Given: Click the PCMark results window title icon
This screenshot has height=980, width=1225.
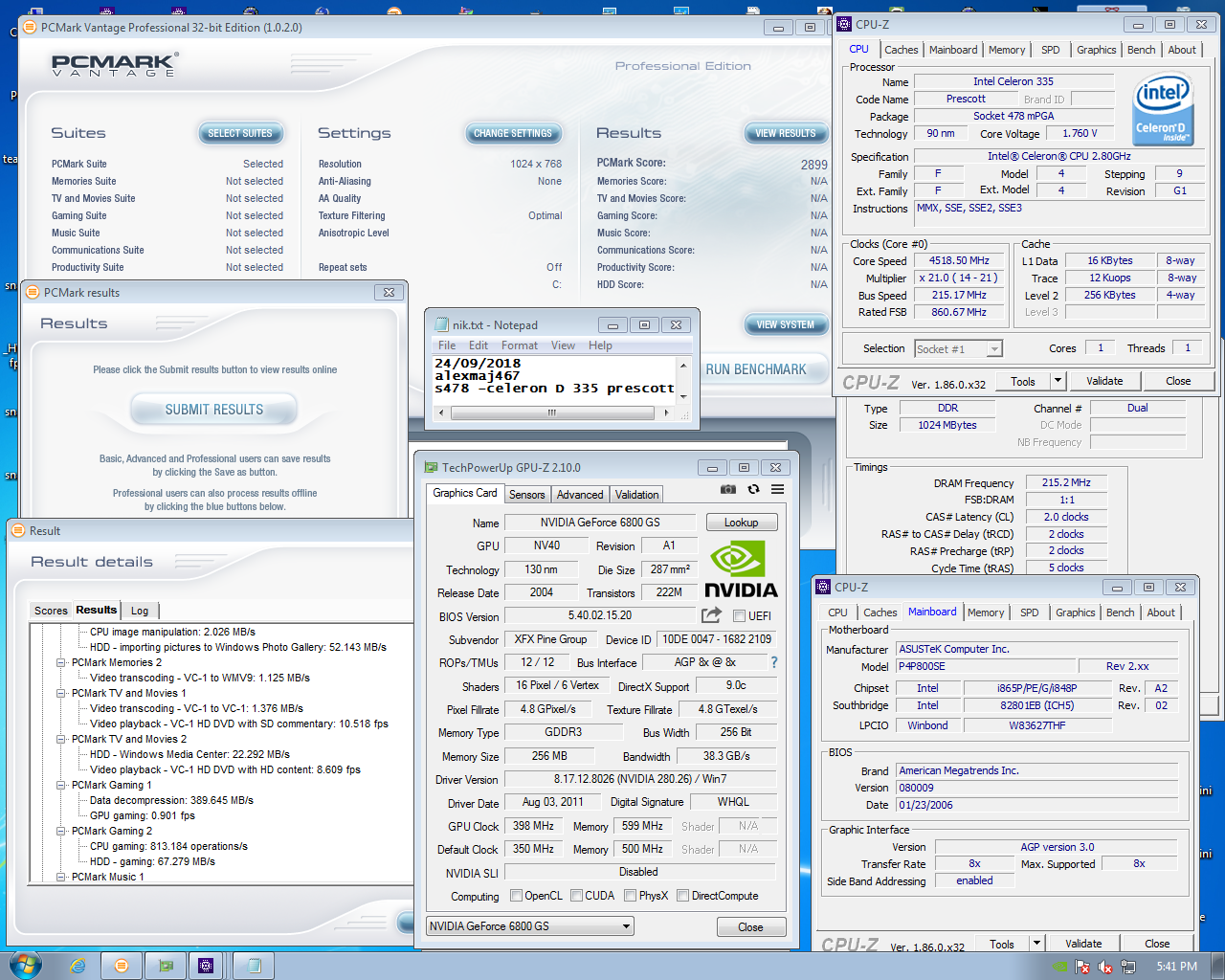Looking at the screenshot, I should 32,292.
